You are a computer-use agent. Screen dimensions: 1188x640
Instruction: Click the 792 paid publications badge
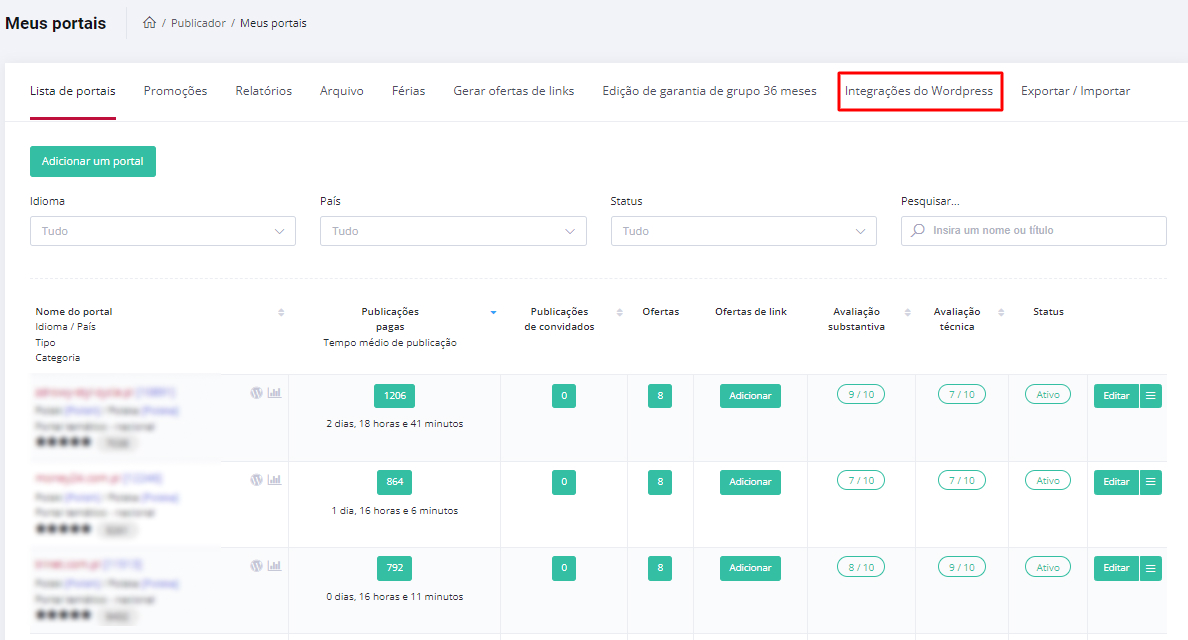tap(395, 568)
